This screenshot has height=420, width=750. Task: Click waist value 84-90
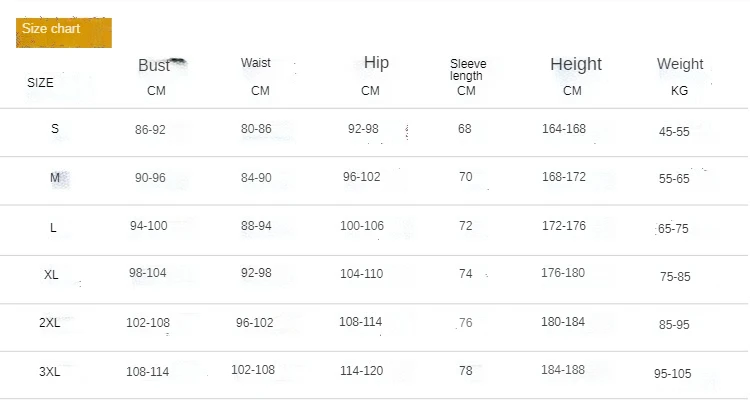tap(256, 178)
